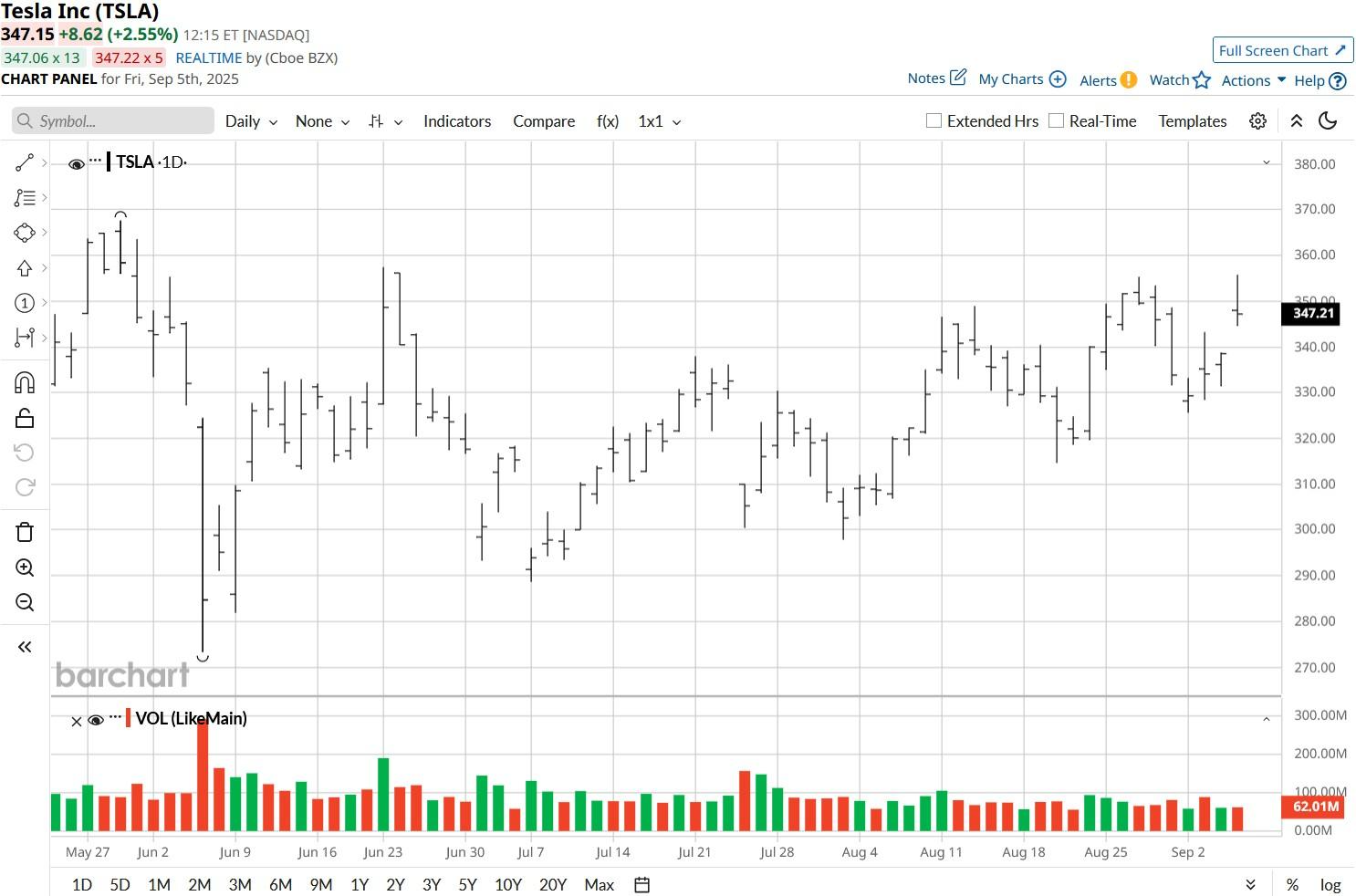The height and width of the screenshot is (896, 1356).
Task: Click the redo arrow icon
Action: point(25,487)
